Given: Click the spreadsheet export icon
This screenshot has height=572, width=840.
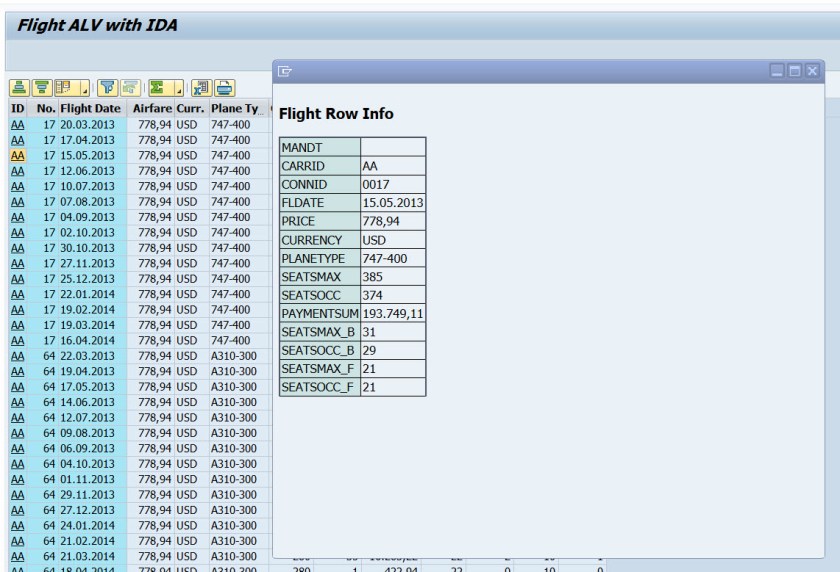Looking at the screenshot, I should click(x=201, y=87).
